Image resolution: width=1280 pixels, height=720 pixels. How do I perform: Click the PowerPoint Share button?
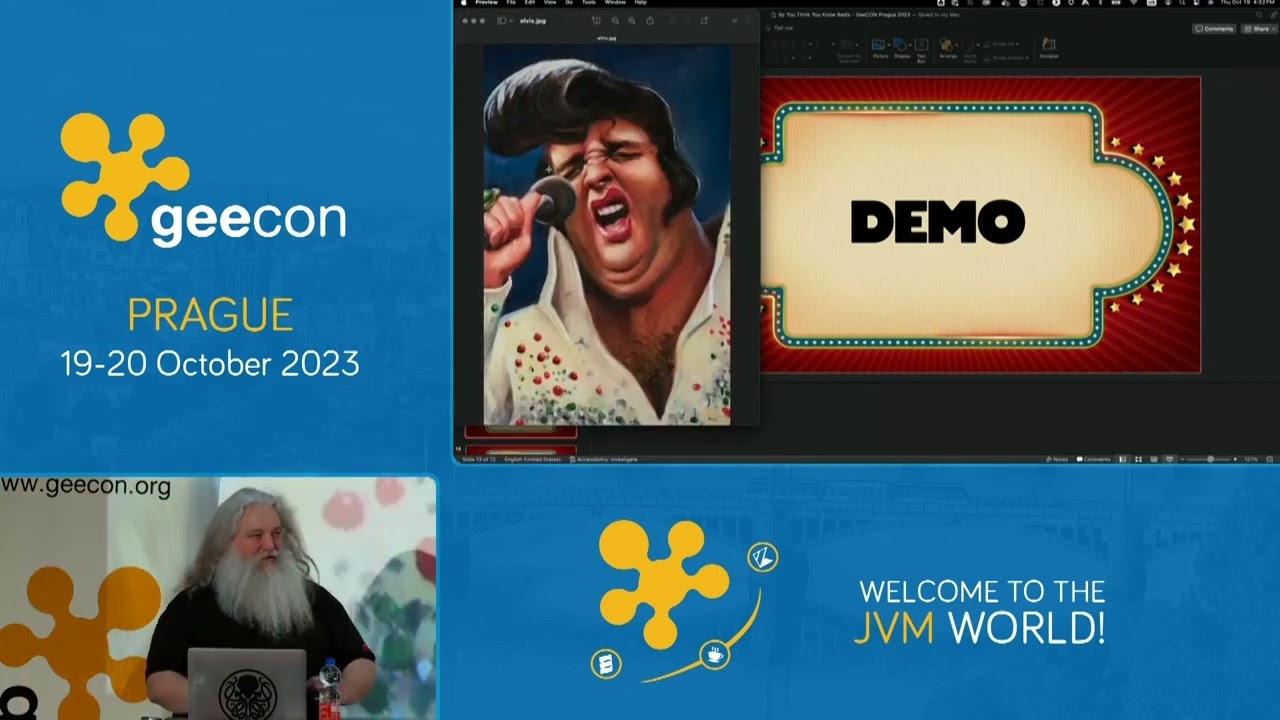(x=1260, y=28)
